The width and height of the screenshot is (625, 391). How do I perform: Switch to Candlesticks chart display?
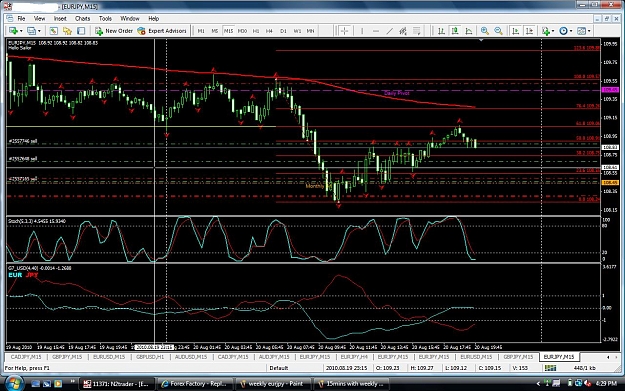pyautogui.click(x=455, y=31)
